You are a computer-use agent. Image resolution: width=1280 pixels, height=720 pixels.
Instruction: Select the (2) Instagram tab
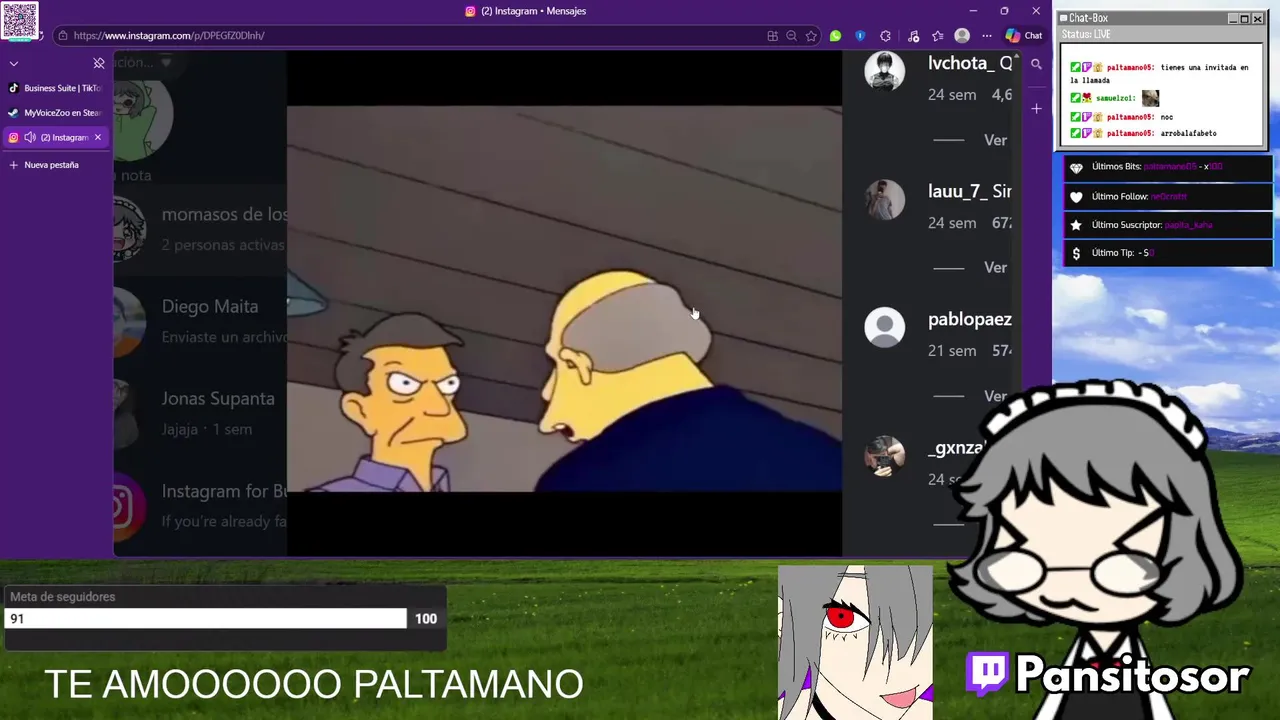(57, 137)
